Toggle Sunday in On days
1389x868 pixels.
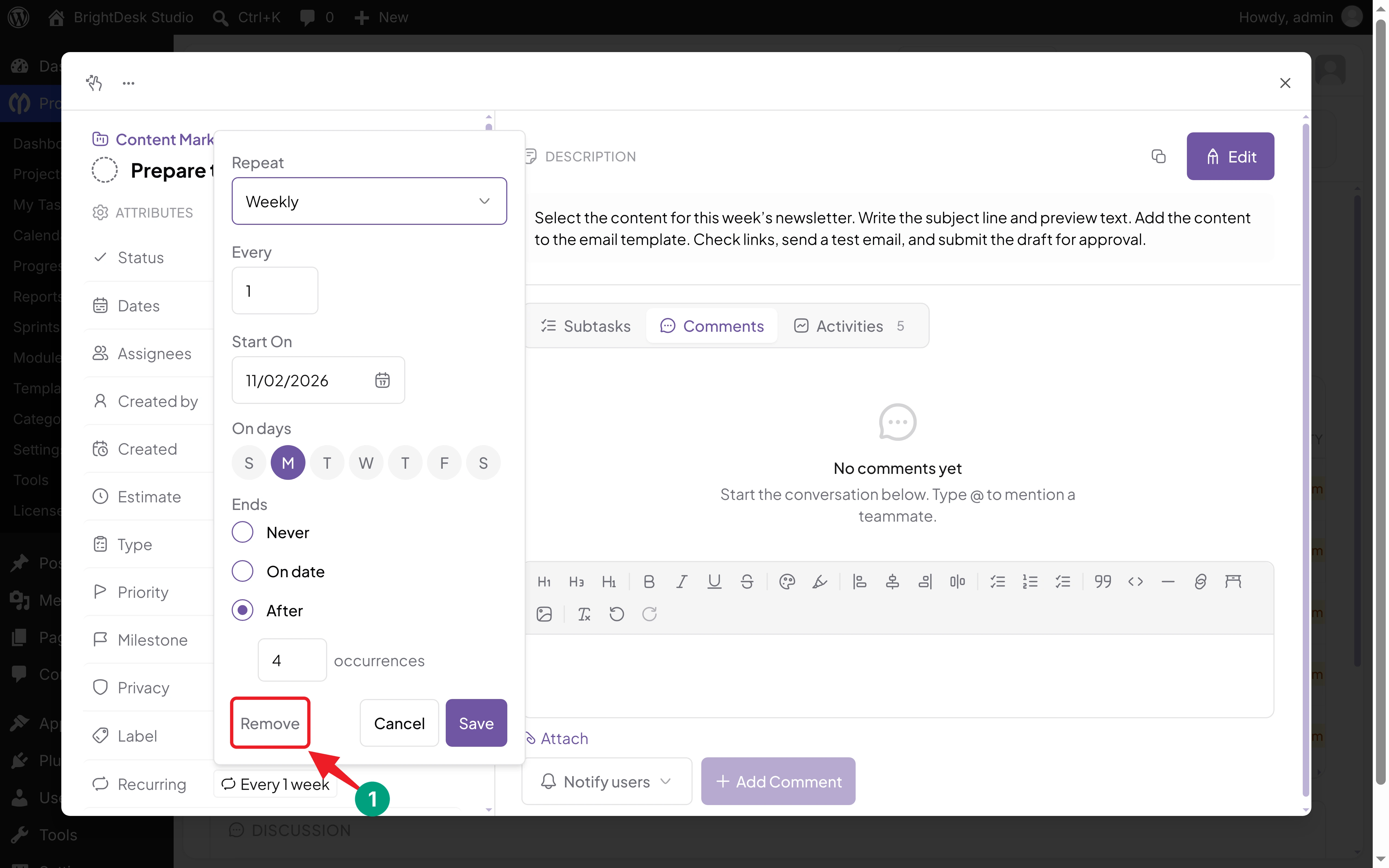pos(249,463)
